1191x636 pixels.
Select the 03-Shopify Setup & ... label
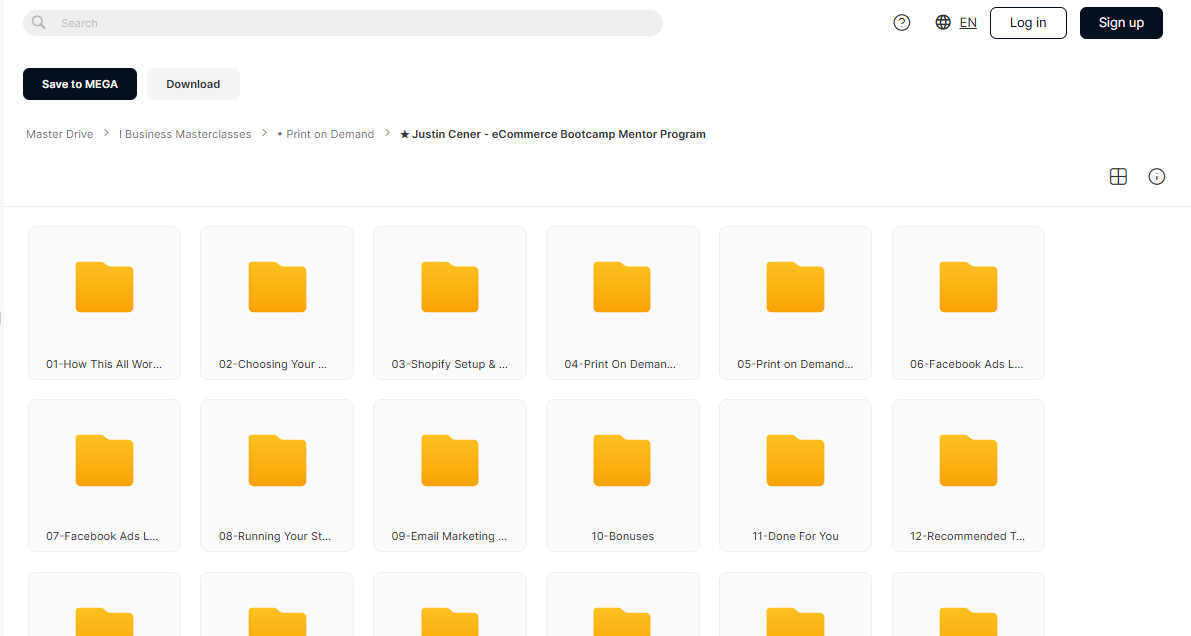click(x=450, y=364)
